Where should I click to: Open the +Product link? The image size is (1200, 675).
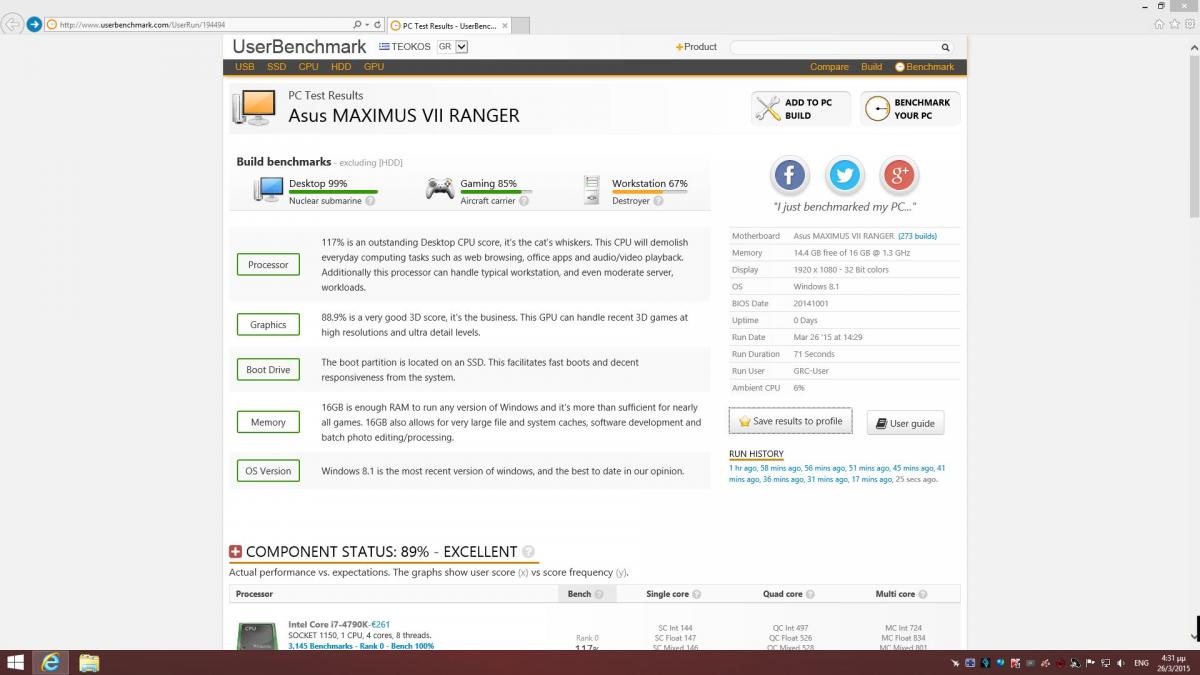[x=696, y=47]
